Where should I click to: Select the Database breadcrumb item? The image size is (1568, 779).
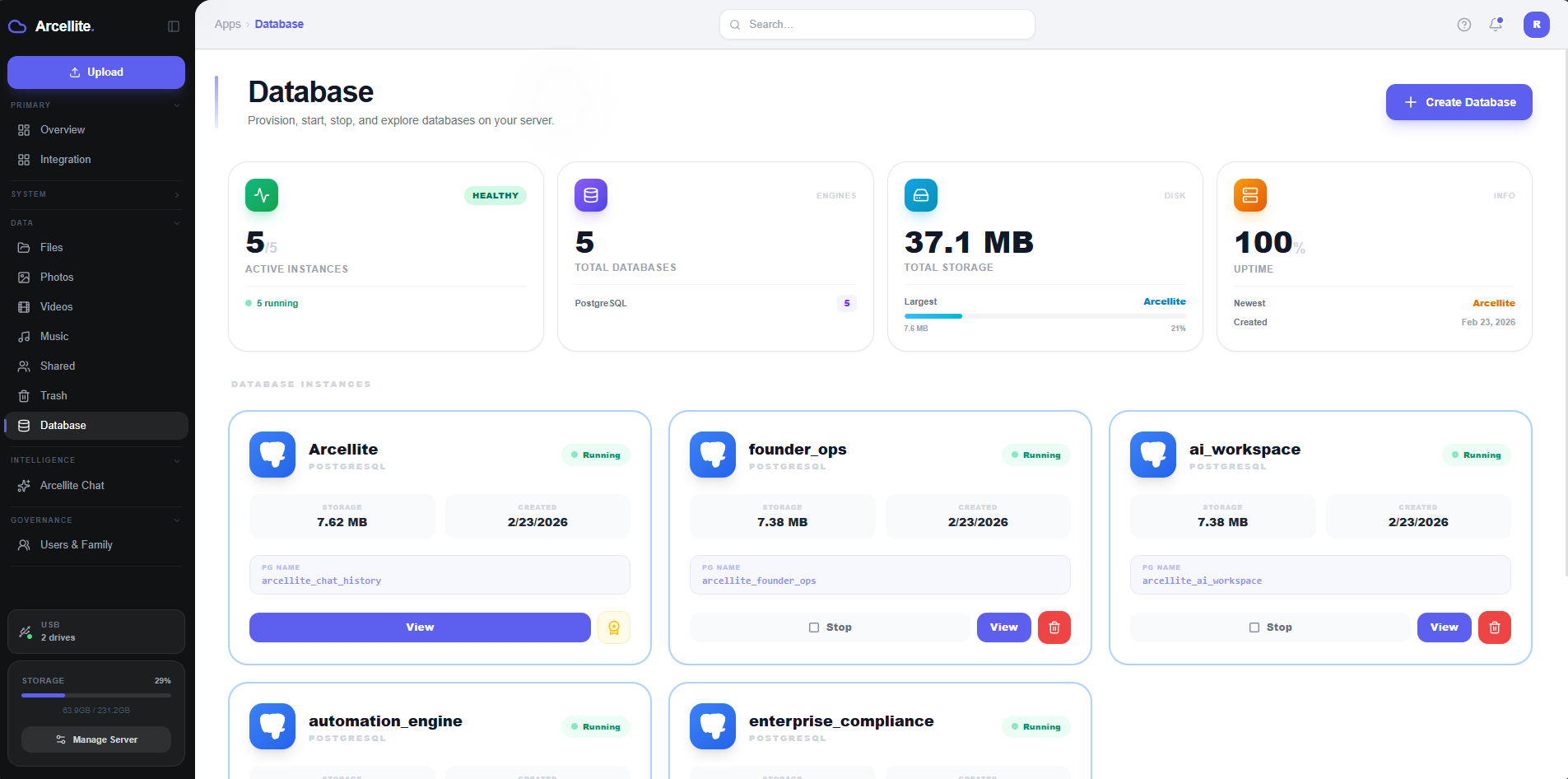pos(279,24)
